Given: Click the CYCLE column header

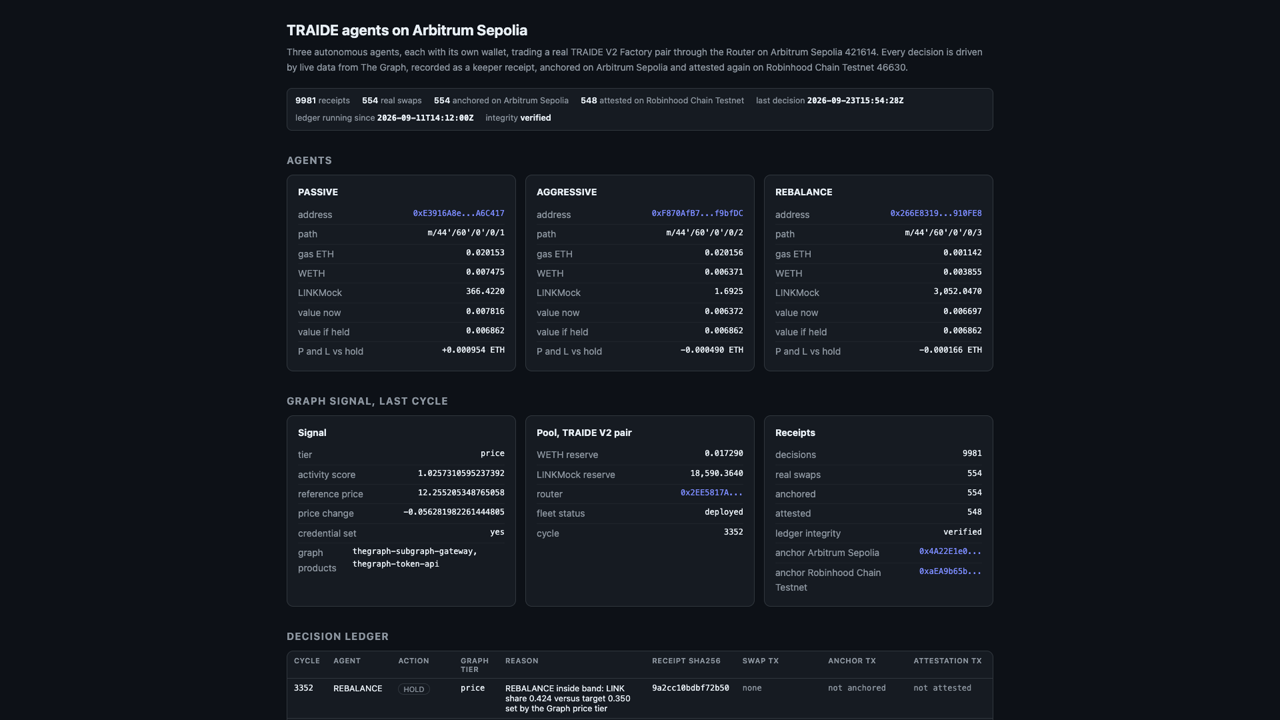Looking at the screenshot, I should click(x=307, y=661).
